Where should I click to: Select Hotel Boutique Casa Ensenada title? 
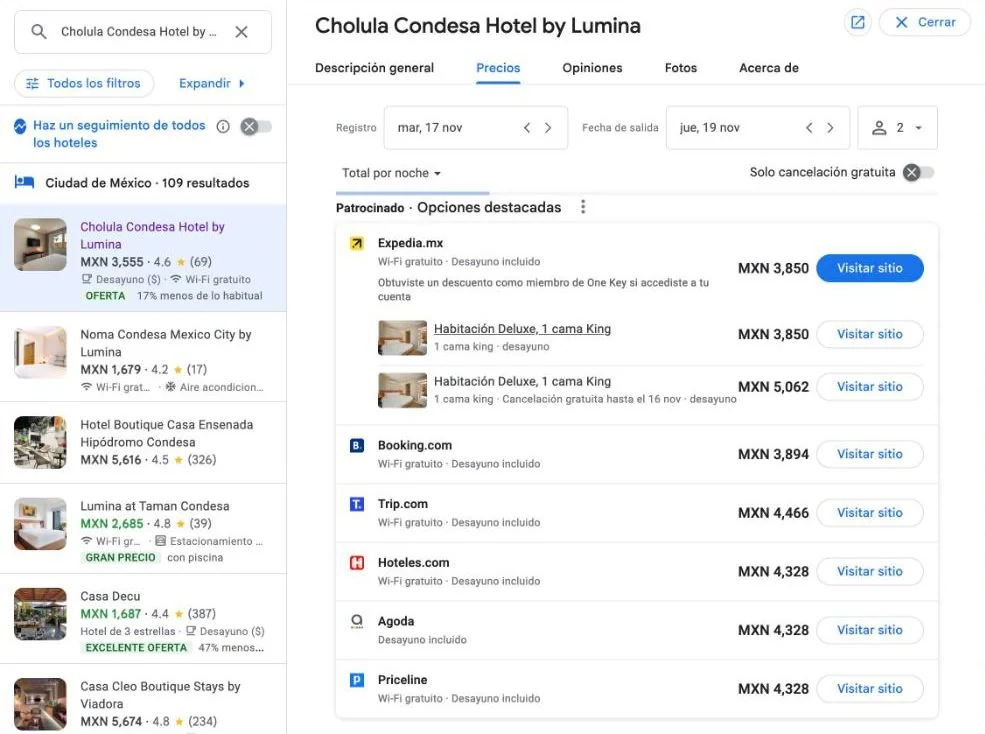point(166,433)
